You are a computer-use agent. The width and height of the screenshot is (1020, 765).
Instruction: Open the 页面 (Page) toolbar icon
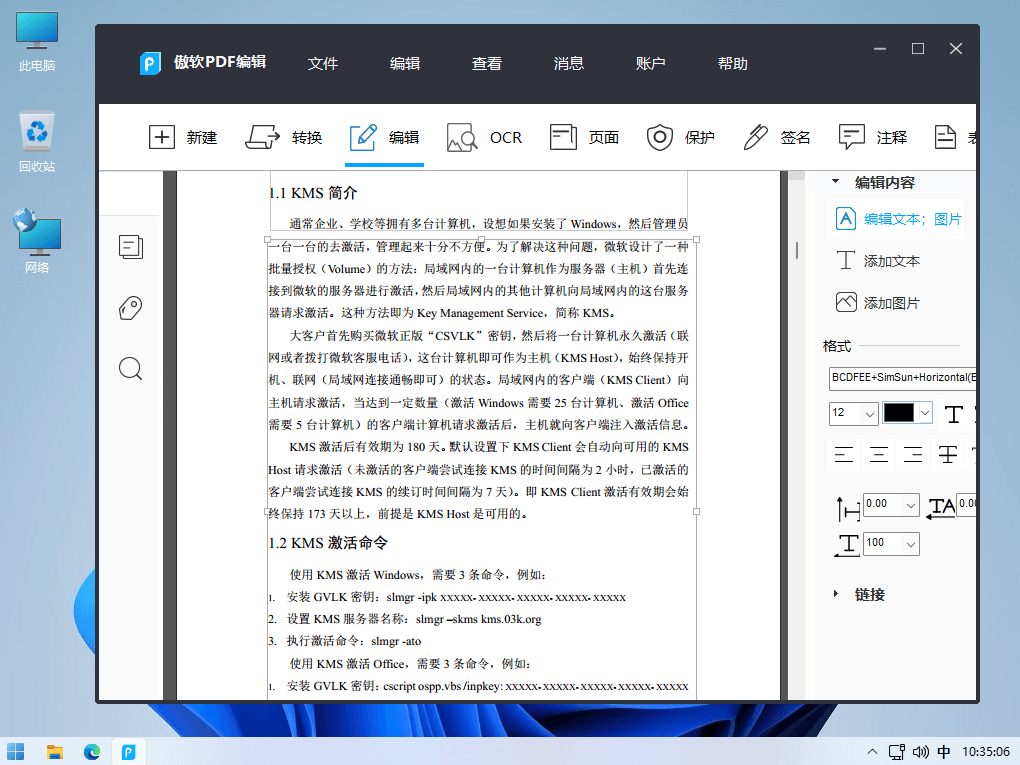[563, 137]
